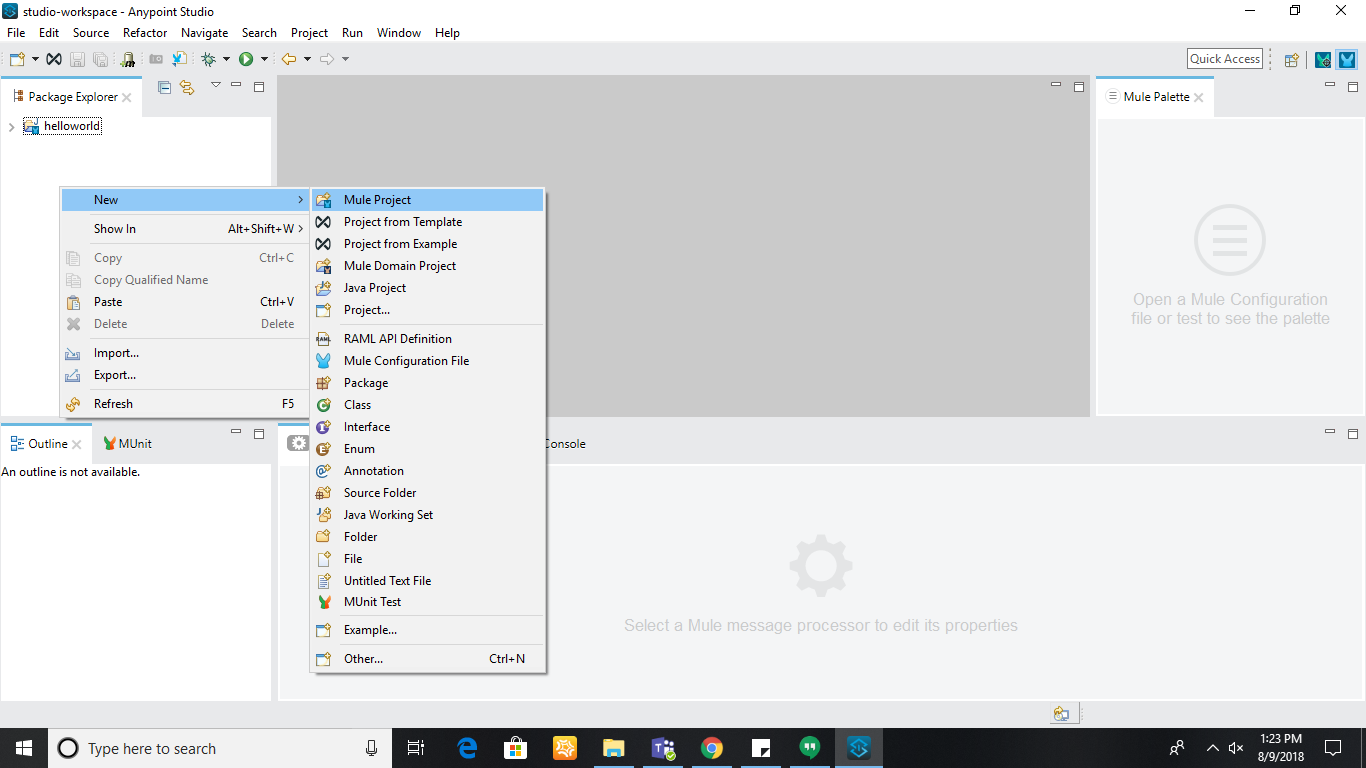Click the Anypoint Exchange toolbar icon
Viewport: 1366px width, 768px height.
point(55,59)
